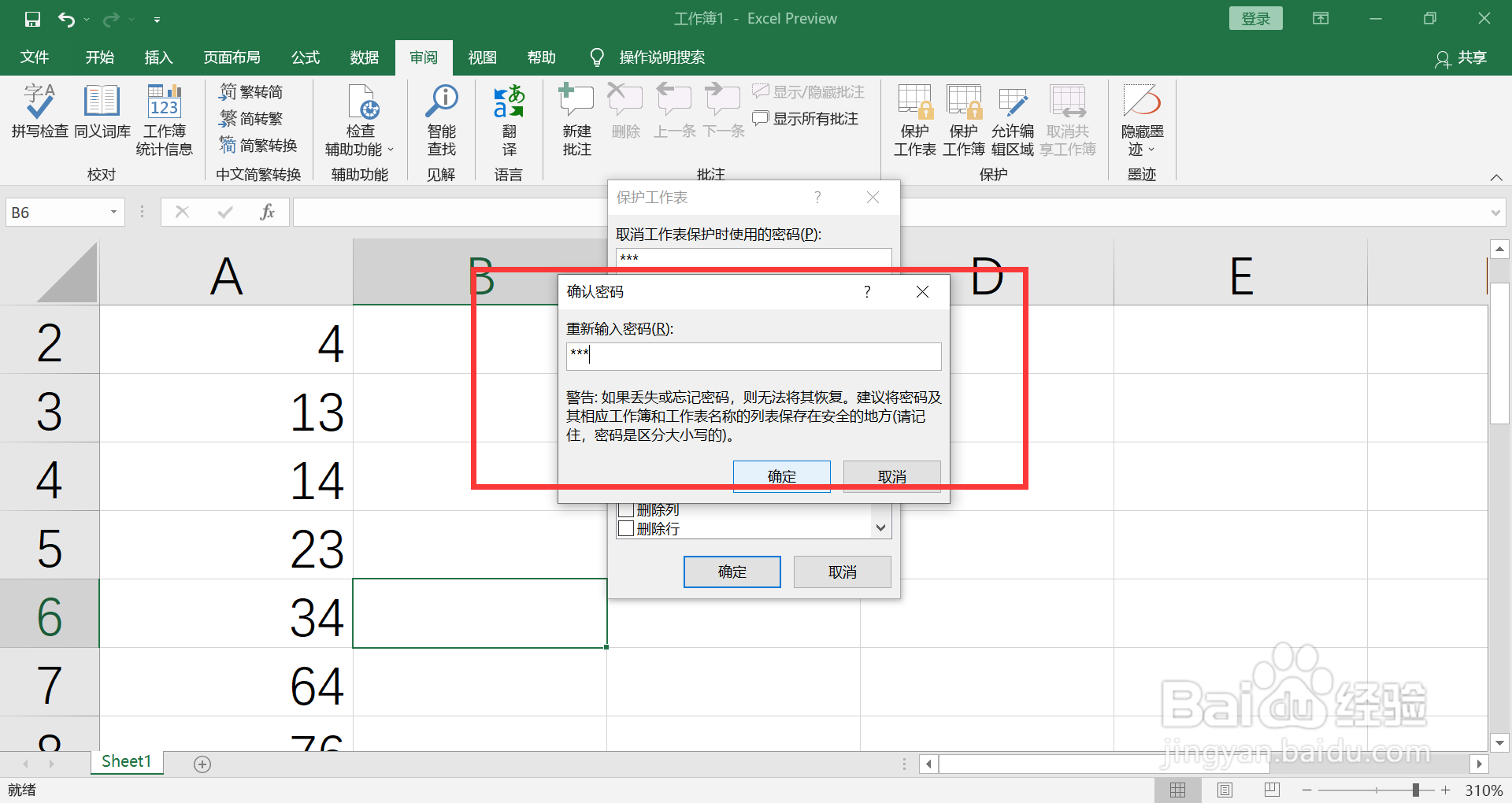Convert Simplified to Traditional Chinese

tap(251, 119)
